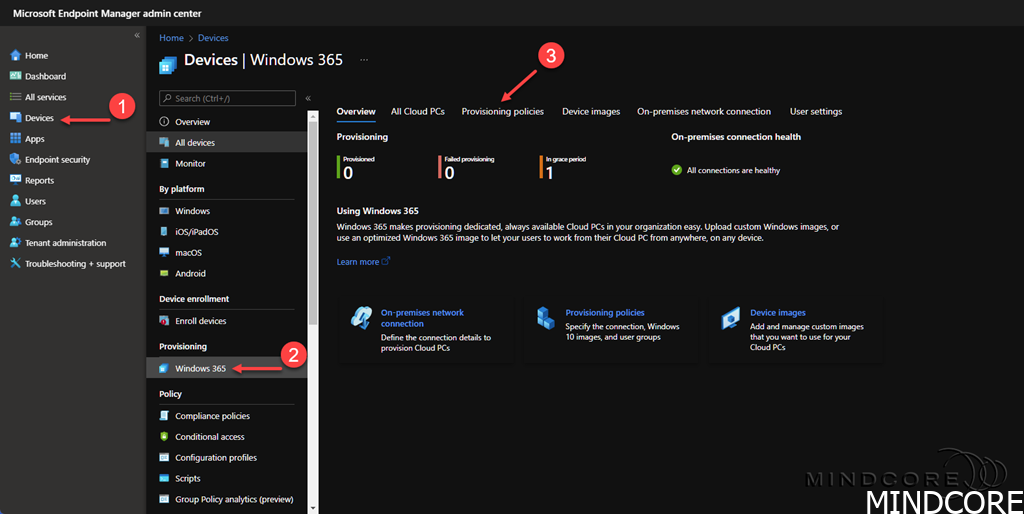This screenshot has height=514, width=1024.
Task: Click the On-premises network connection tile icon
Action: [x=361, y=318]
